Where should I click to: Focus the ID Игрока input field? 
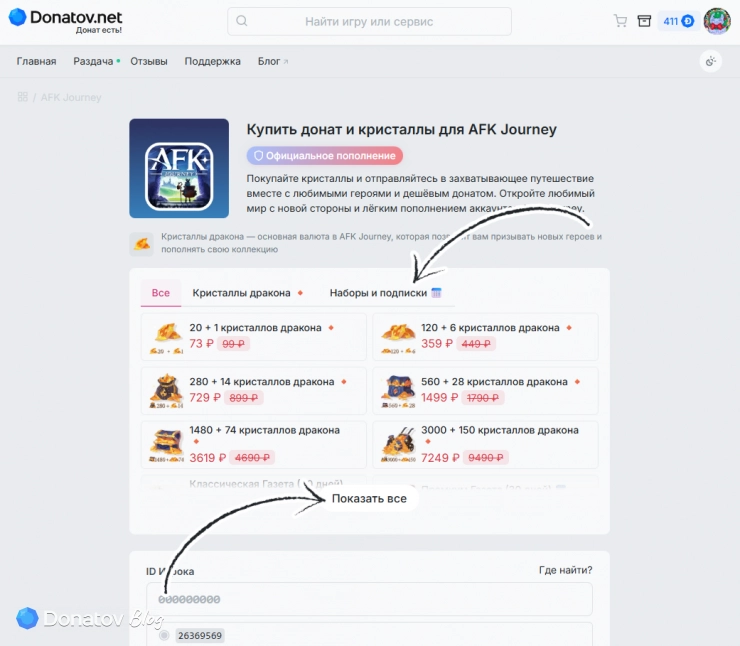[369, 599]
